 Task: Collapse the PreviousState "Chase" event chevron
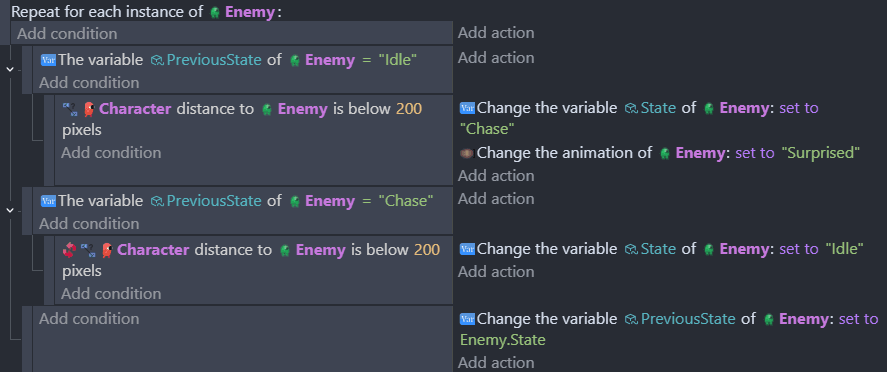[10, 210]
